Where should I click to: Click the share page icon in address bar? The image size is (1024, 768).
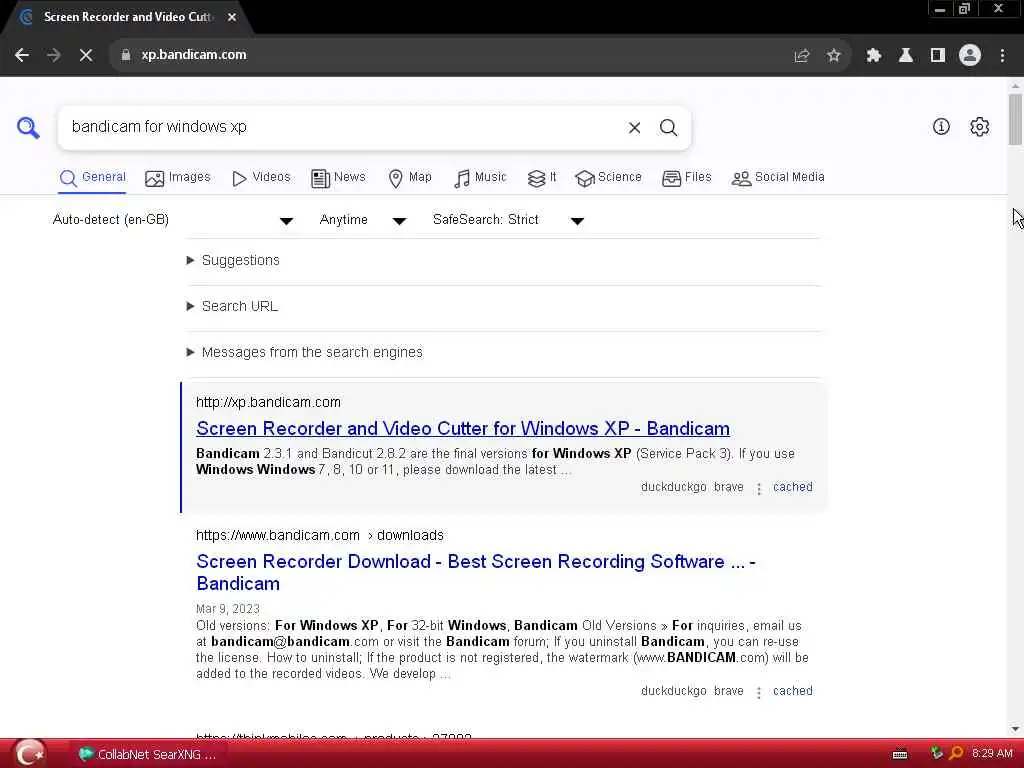(801, 56)
